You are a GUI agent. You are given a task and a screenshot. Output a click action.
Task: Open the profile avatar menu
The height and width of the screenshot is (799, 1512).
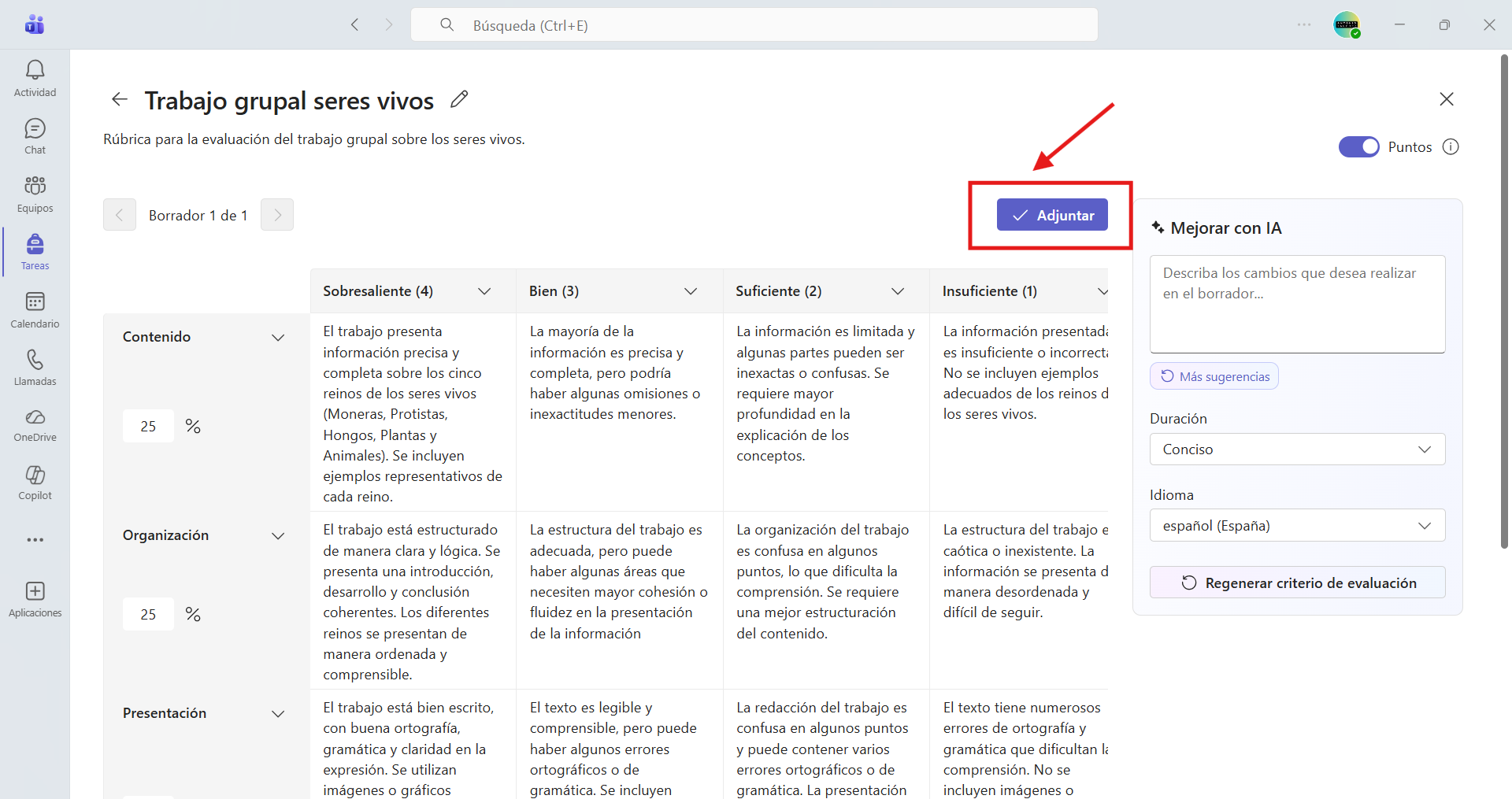[x=1347, y=24]
